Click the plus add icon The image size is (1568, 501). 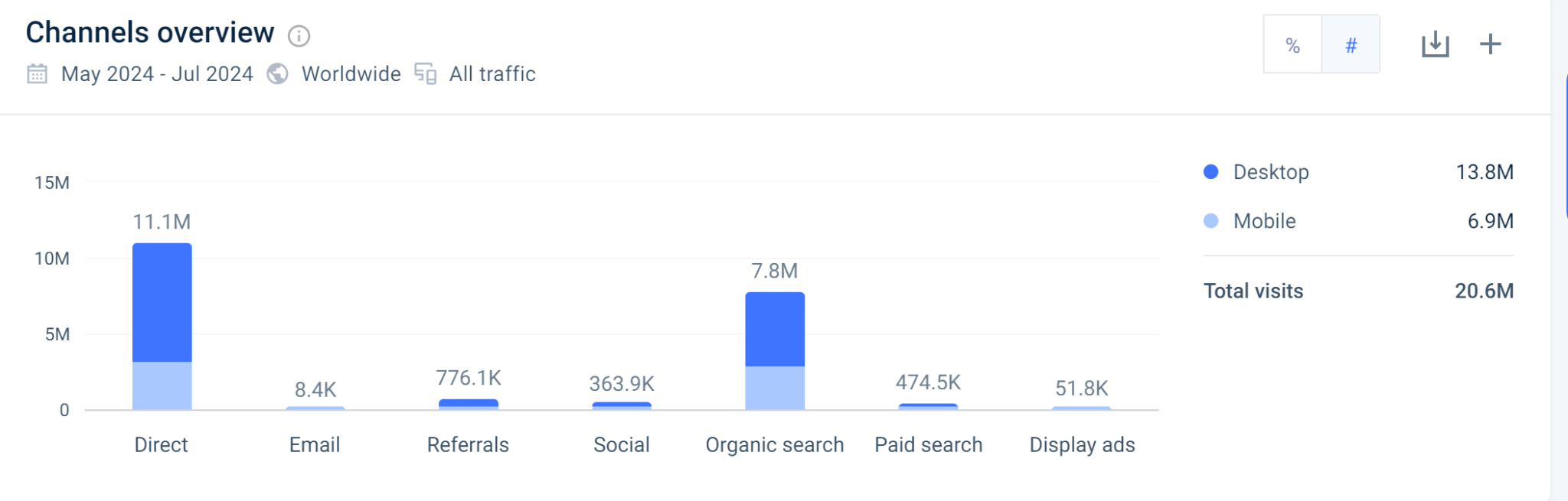1490,44
